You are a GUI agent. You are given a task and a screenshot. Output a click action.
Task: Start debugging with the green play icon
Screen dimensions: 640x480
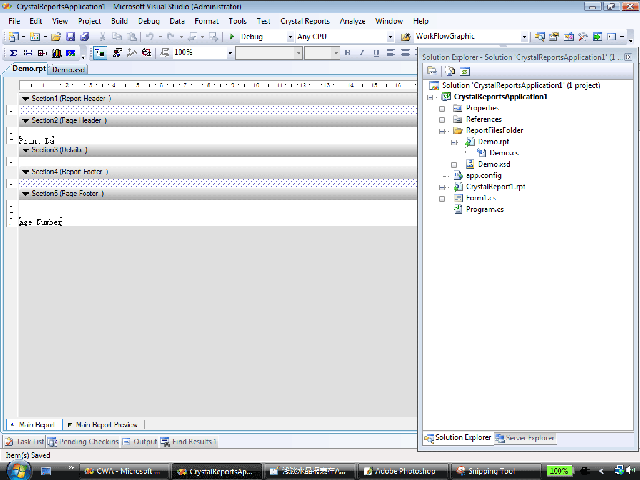(x=231, y=37)
